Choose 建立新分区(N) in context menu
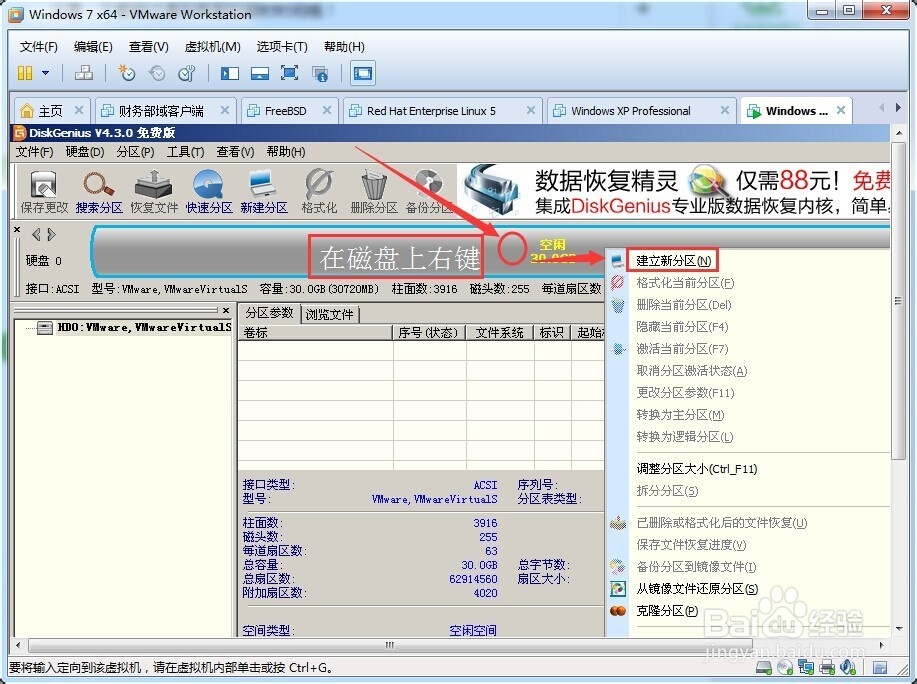917x684 pixels. point(673,261)
